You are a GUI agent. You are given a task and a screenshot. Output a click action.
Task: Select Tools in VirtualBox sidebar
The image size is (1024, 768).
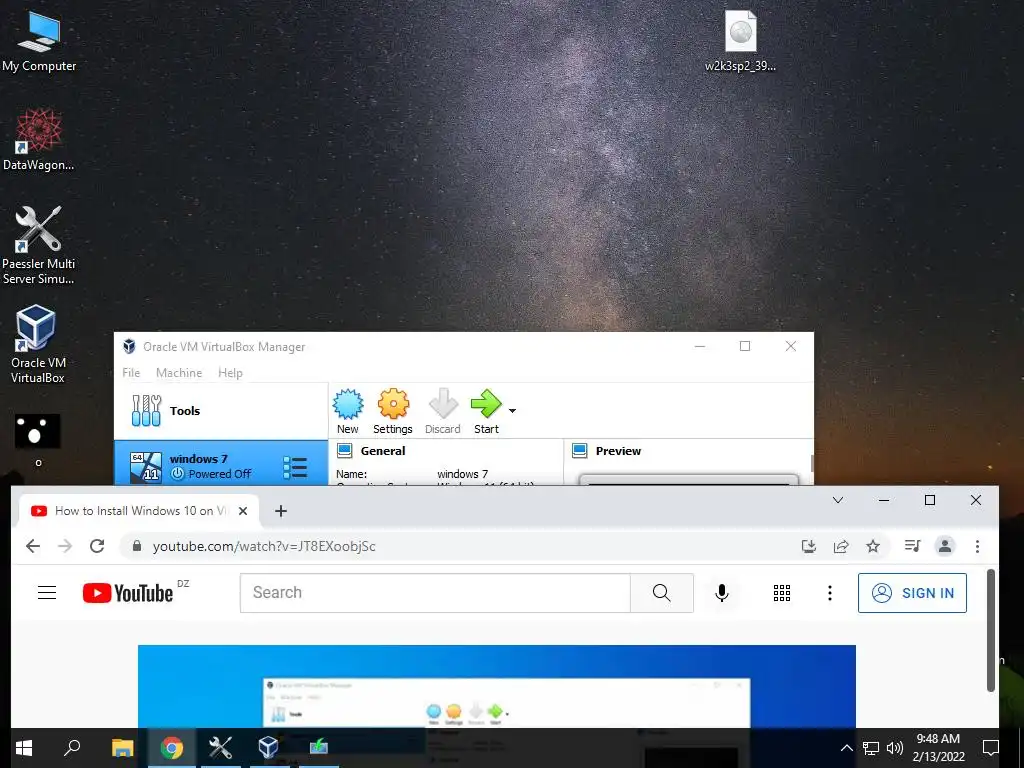click(221, 411)
